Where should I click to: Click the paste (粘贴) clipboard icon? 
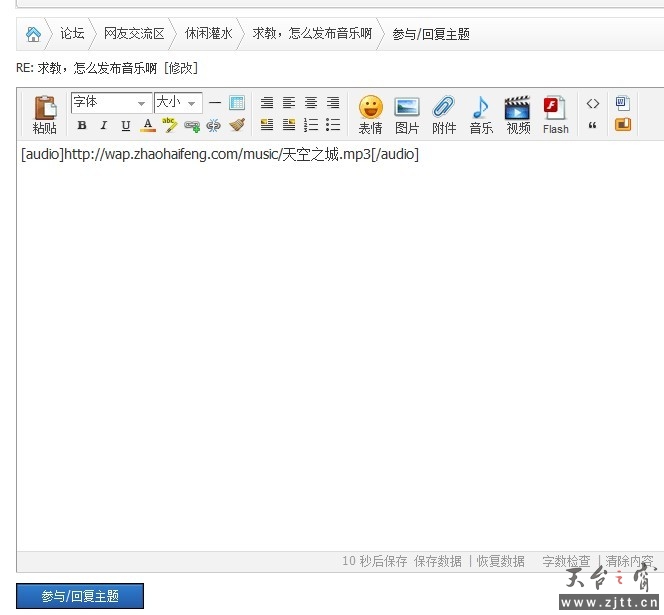[45, 113]
